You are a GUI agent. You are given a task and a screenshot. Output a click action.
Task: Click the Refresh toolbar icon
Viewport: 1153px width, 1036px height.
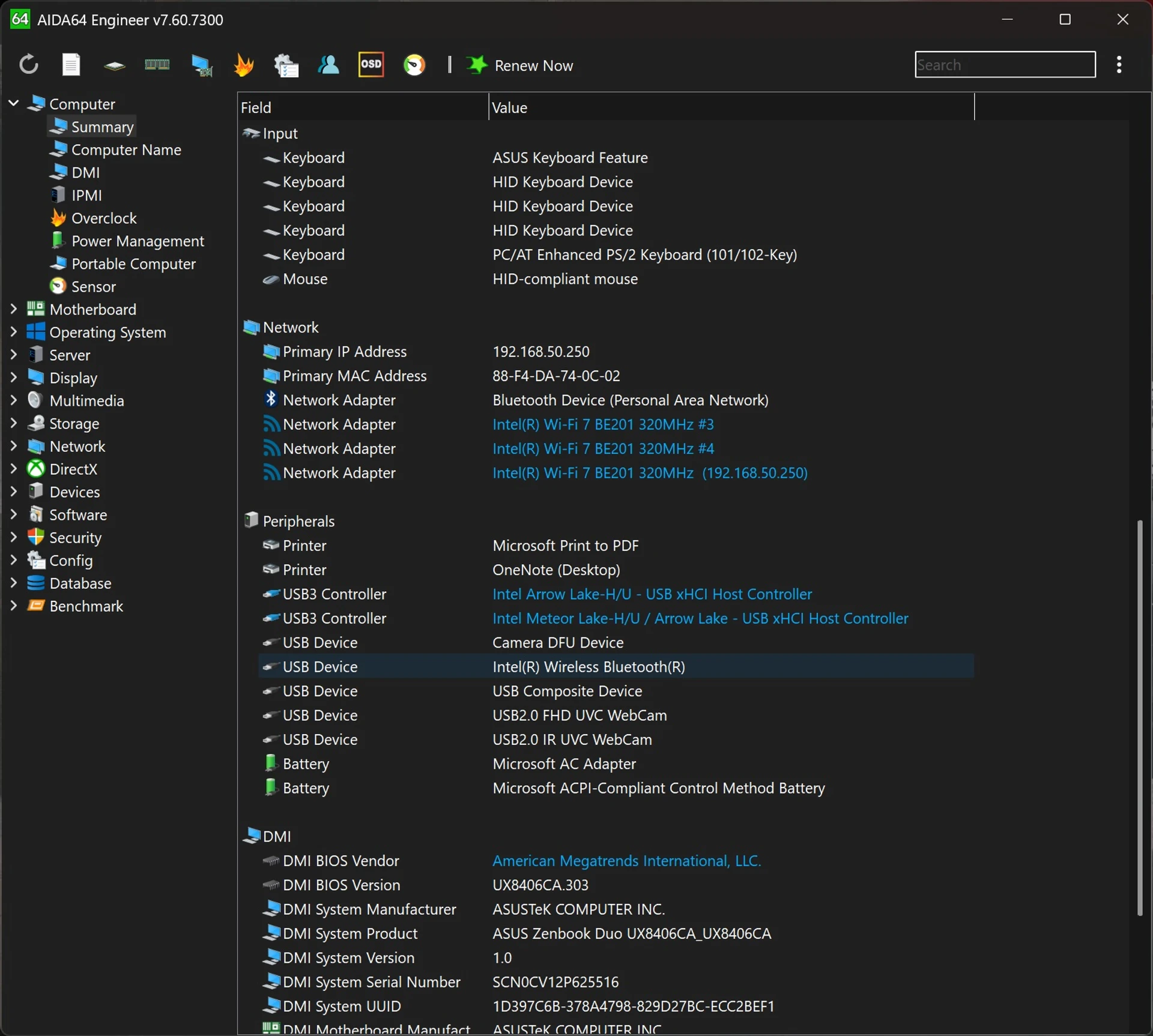click(x=28, y=65)
